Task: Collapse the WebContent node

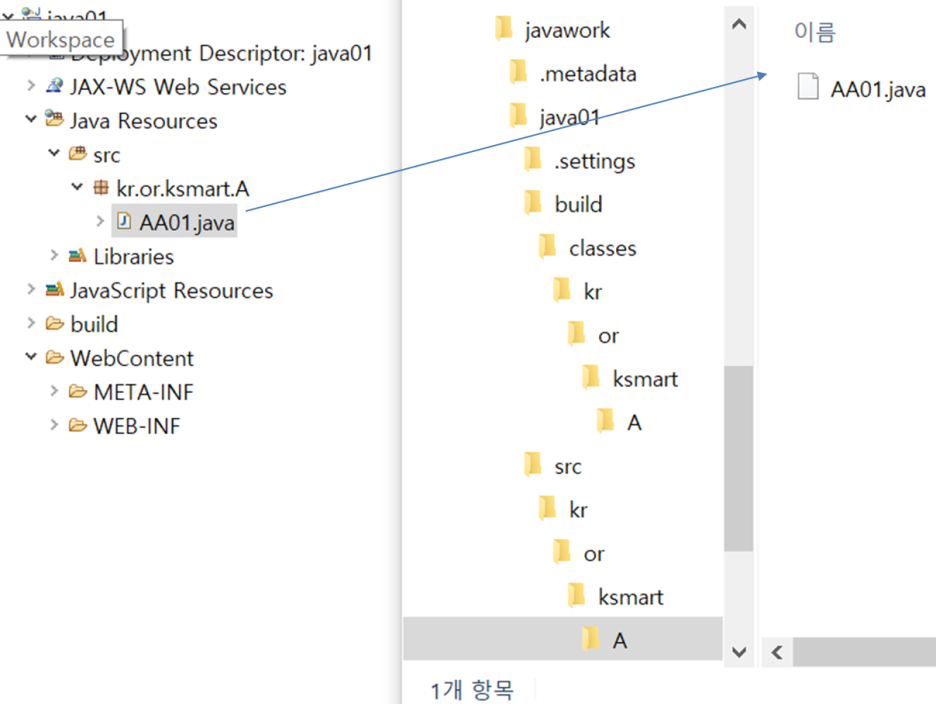Action: [31, 356]
